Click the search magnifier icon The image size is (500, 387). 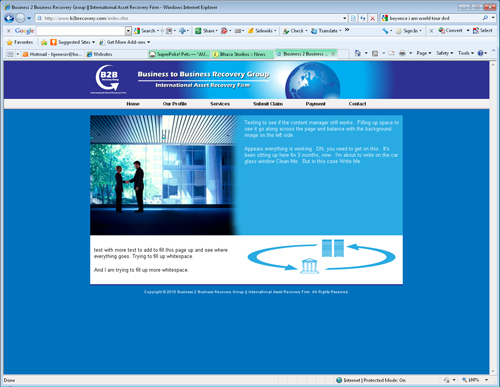pyautogui.click(x=485, y=18)
